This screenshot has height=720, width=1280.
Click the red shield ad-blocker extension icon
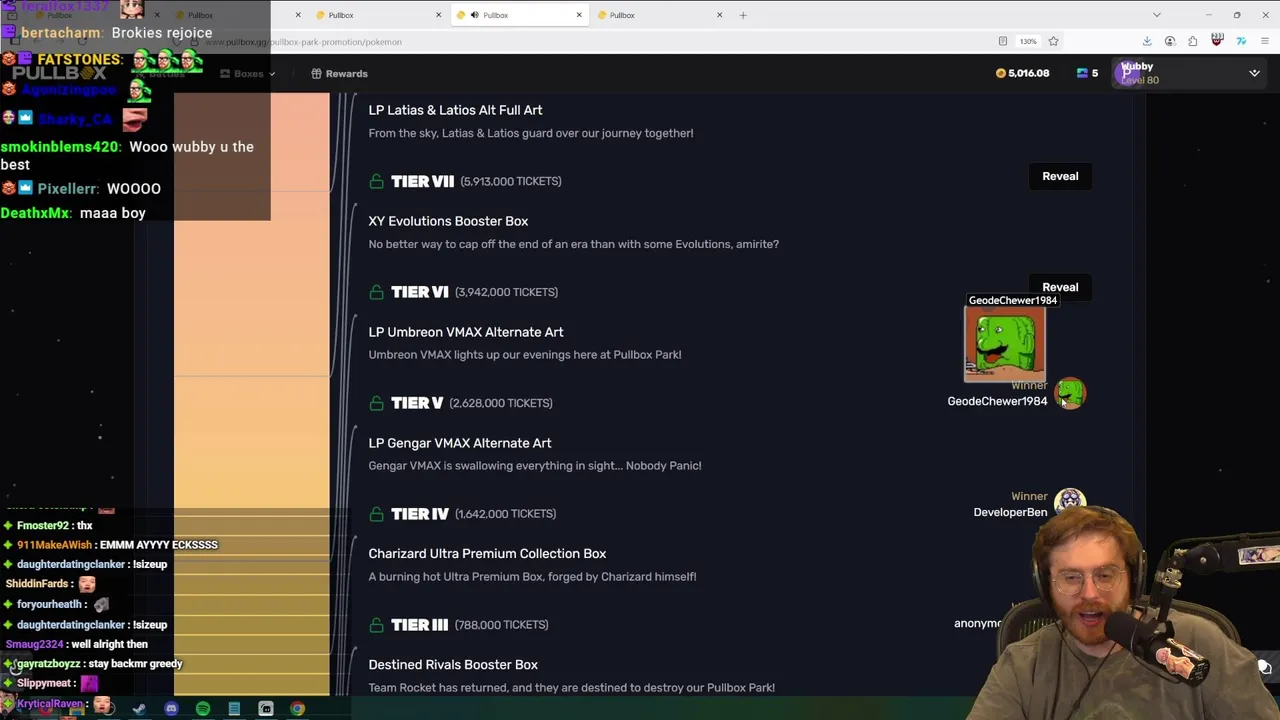[1217, 41]
